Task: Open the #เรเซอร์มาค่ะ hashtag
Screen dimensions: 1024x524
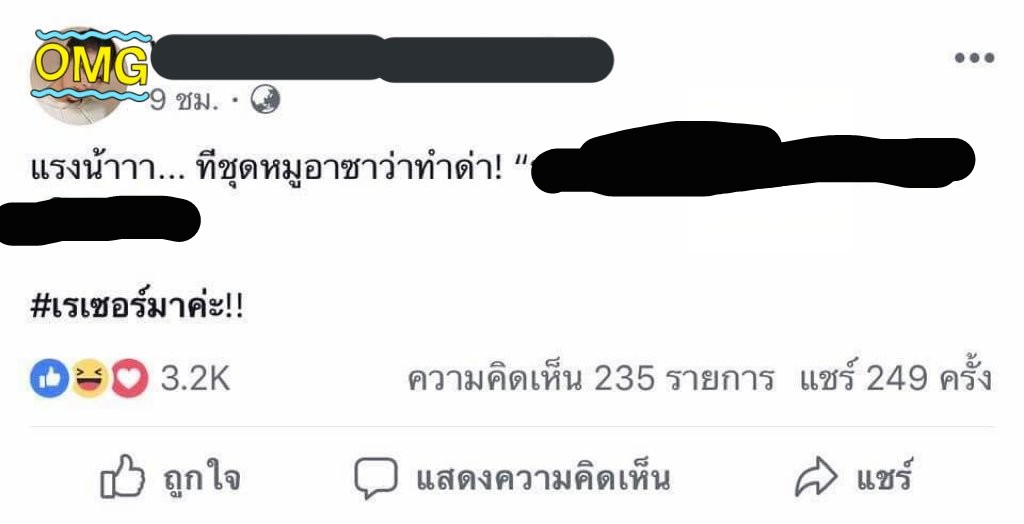Action: [137, 304]
